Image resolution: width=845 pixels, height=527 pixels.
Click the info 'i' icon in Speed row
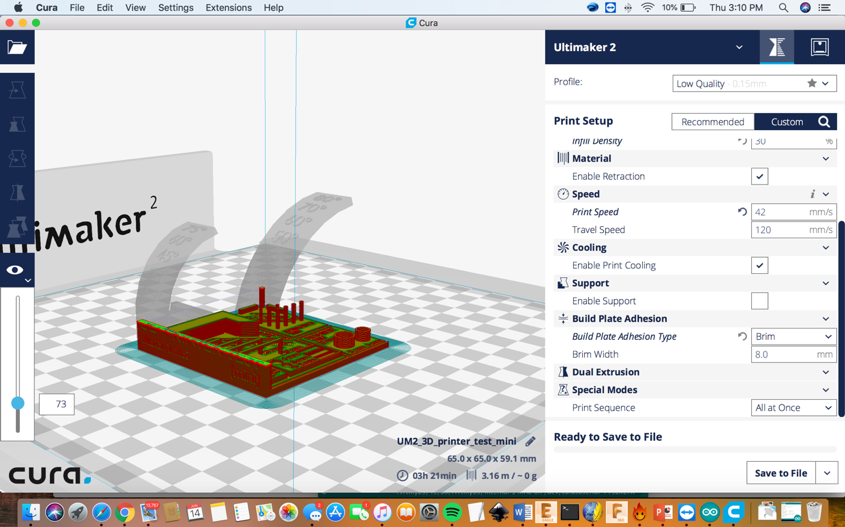[x=813, y=194]
